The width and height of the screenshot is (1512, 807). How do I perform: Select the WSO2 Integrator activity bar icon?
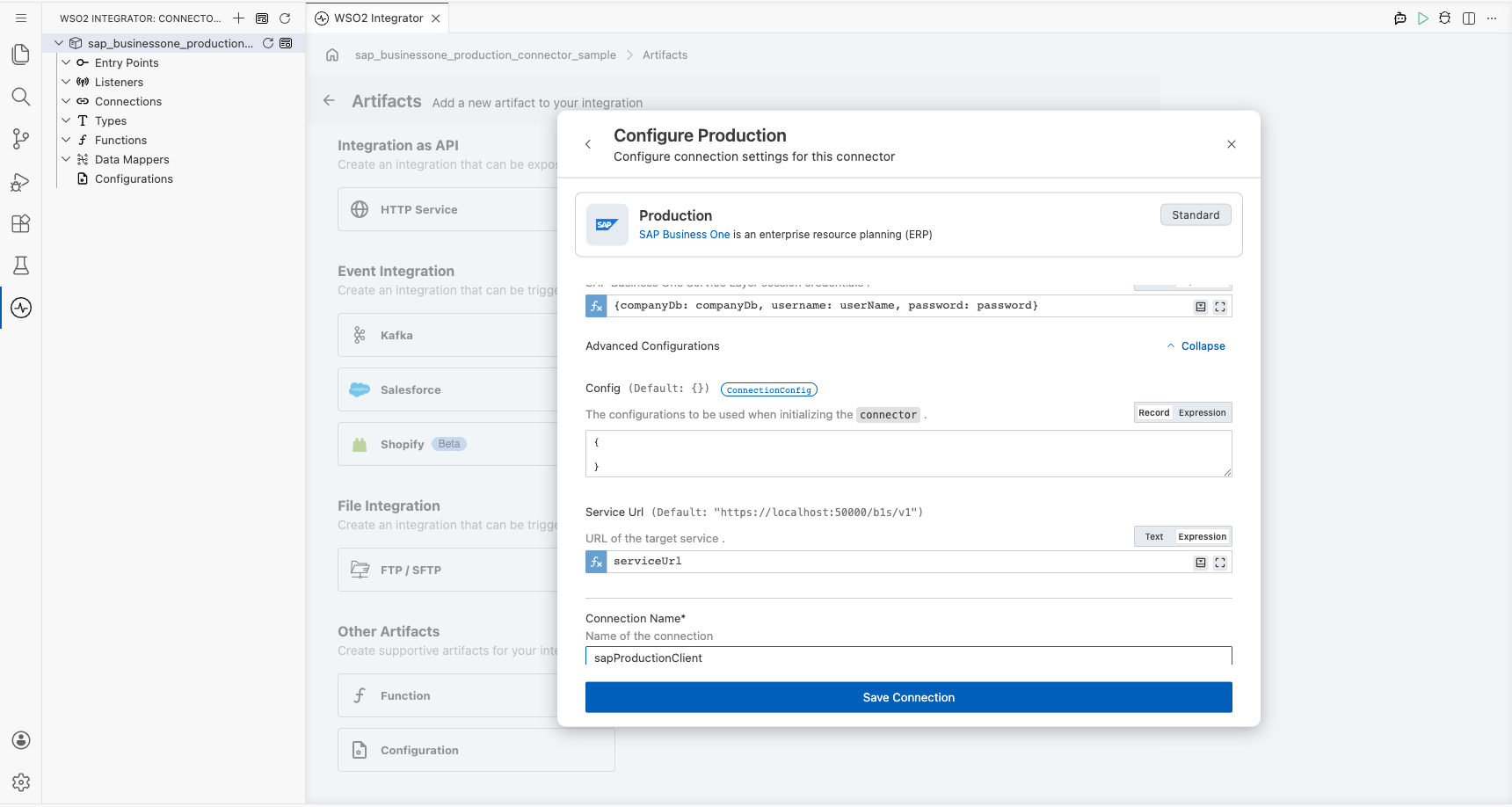click(21, 308)
